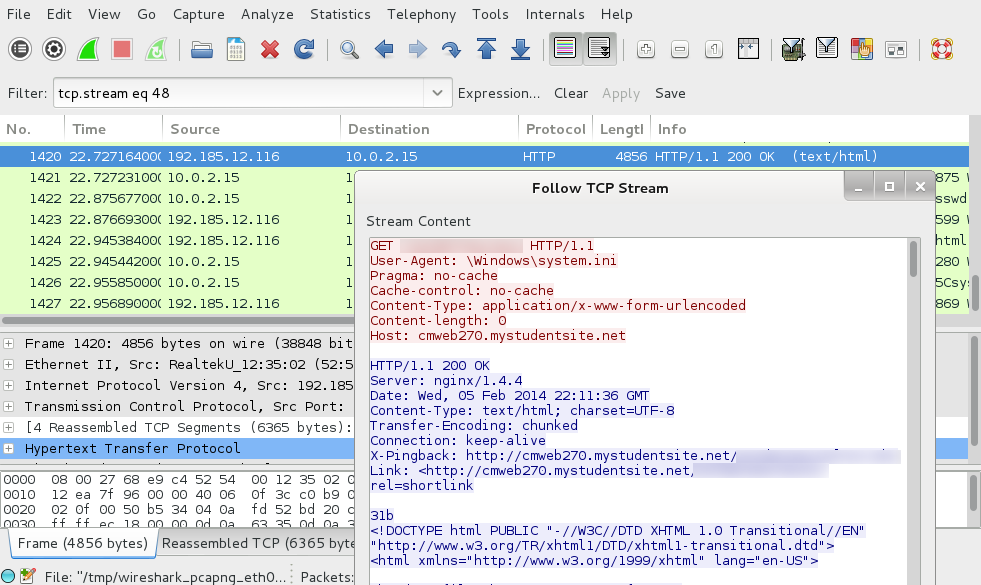Image resolution: width=981 pixels, height=585 pixels.
Task: Stop the running capture (red square)
Action: tap(122, 49)
